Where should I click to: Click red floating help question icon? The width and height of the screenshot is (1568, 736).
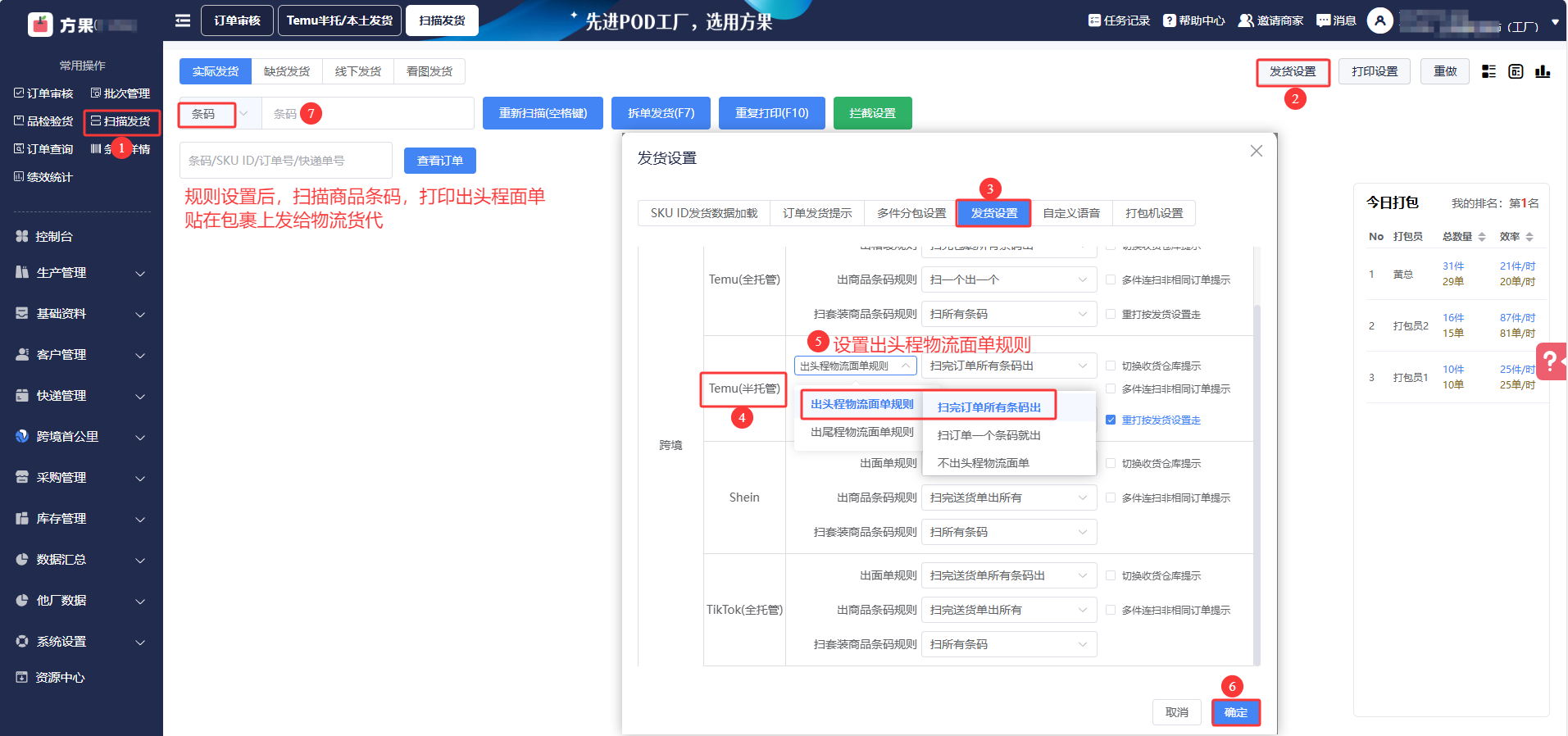[1550, 361]
